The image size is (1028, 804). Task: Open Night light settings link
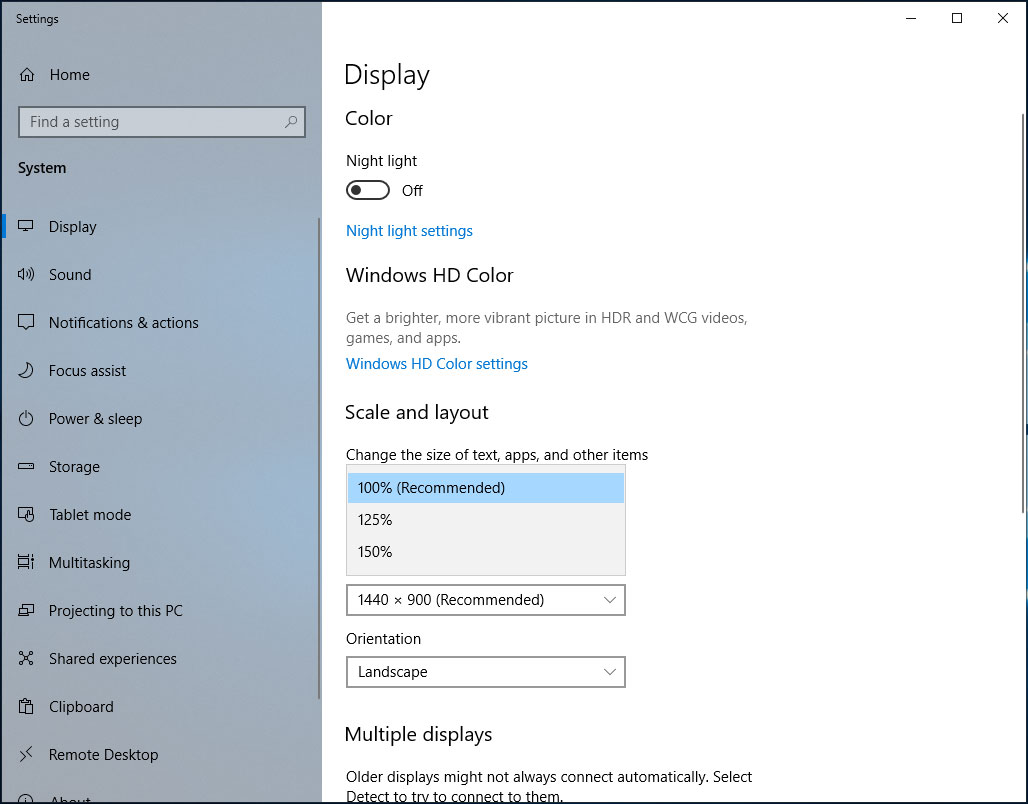(409, 231)
